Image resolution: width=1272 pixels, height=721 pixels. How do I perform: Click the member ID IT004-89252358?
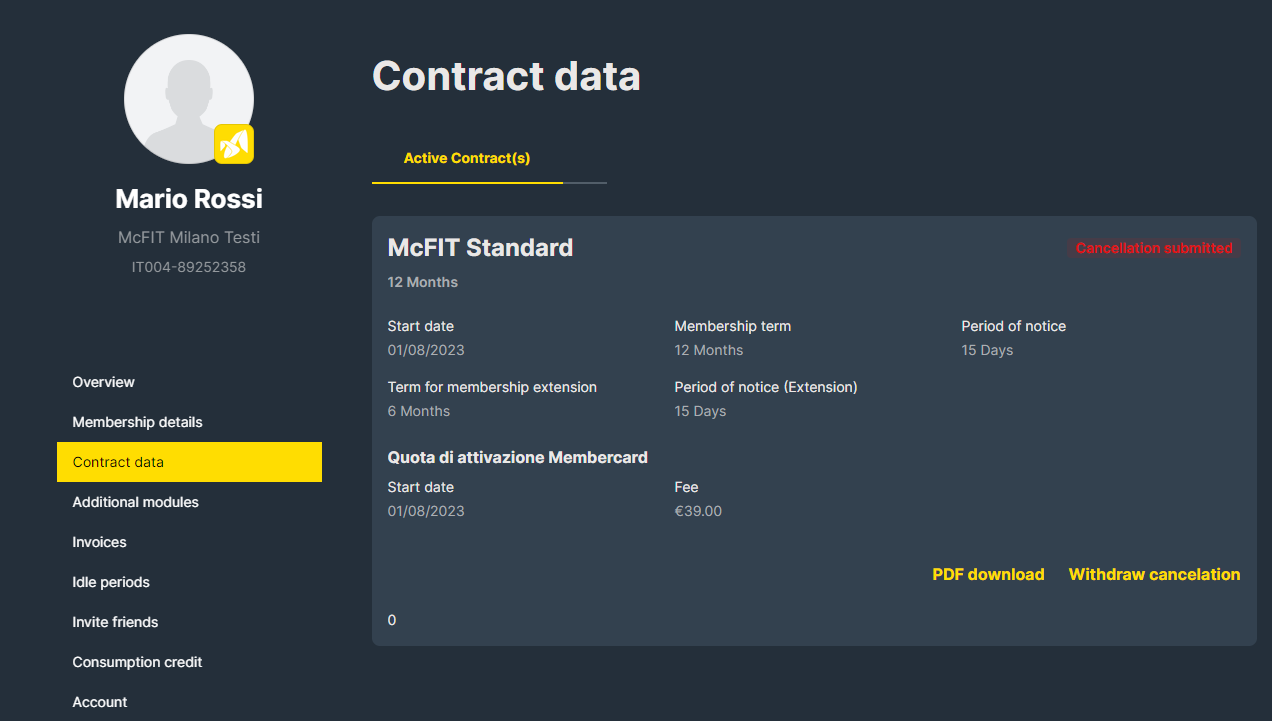click(x=189, y=267)
